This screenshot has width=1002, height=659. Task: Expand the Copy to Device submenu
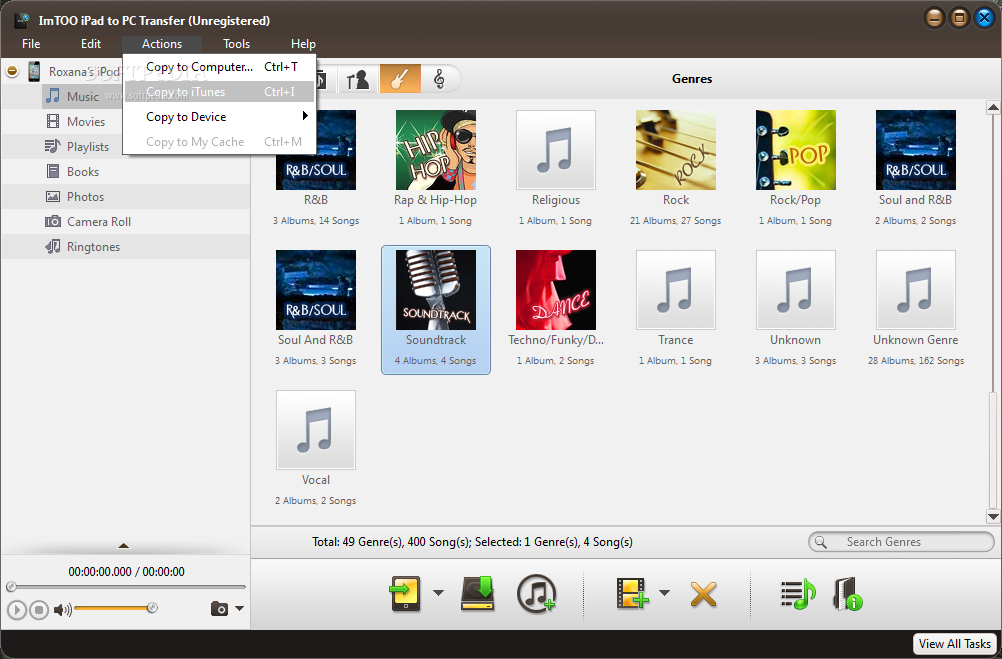tap(219, 116)
